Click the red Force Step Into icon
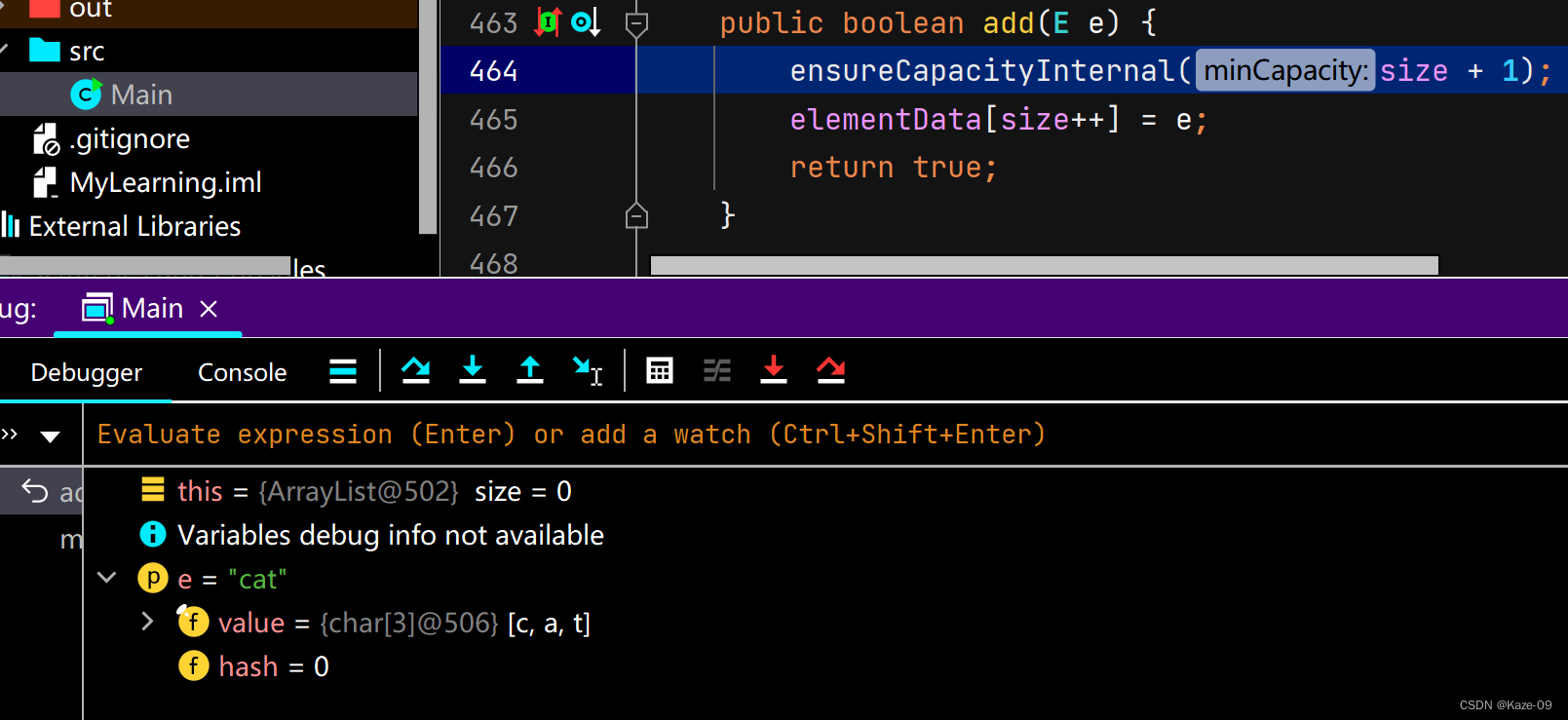This screenshot has width=1568, height=720. (x=774, y=371)
